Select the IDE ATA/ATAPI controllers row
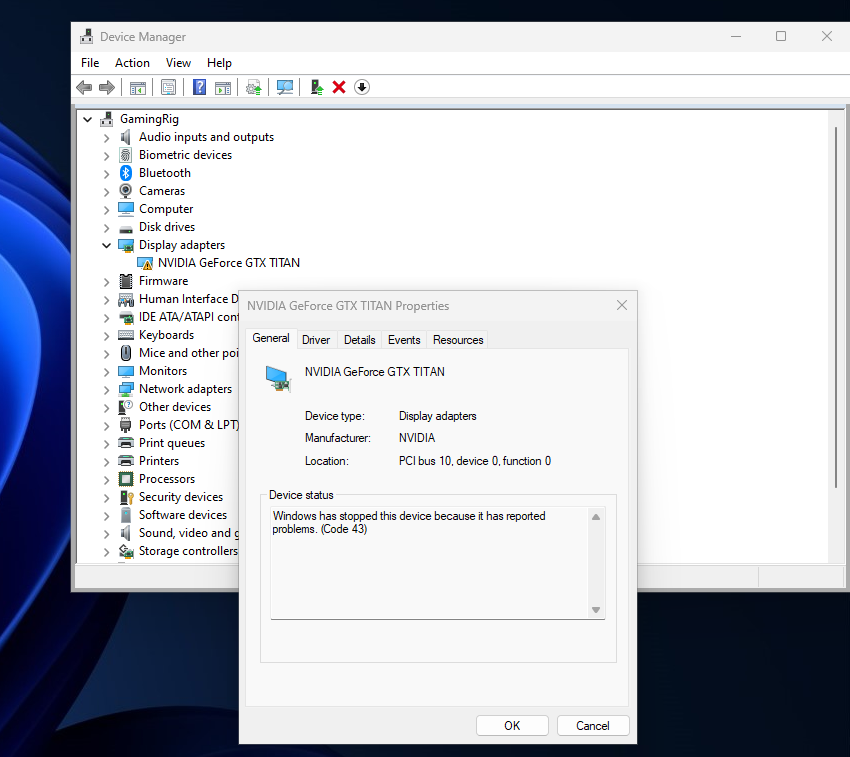 [x=189, y=317]
